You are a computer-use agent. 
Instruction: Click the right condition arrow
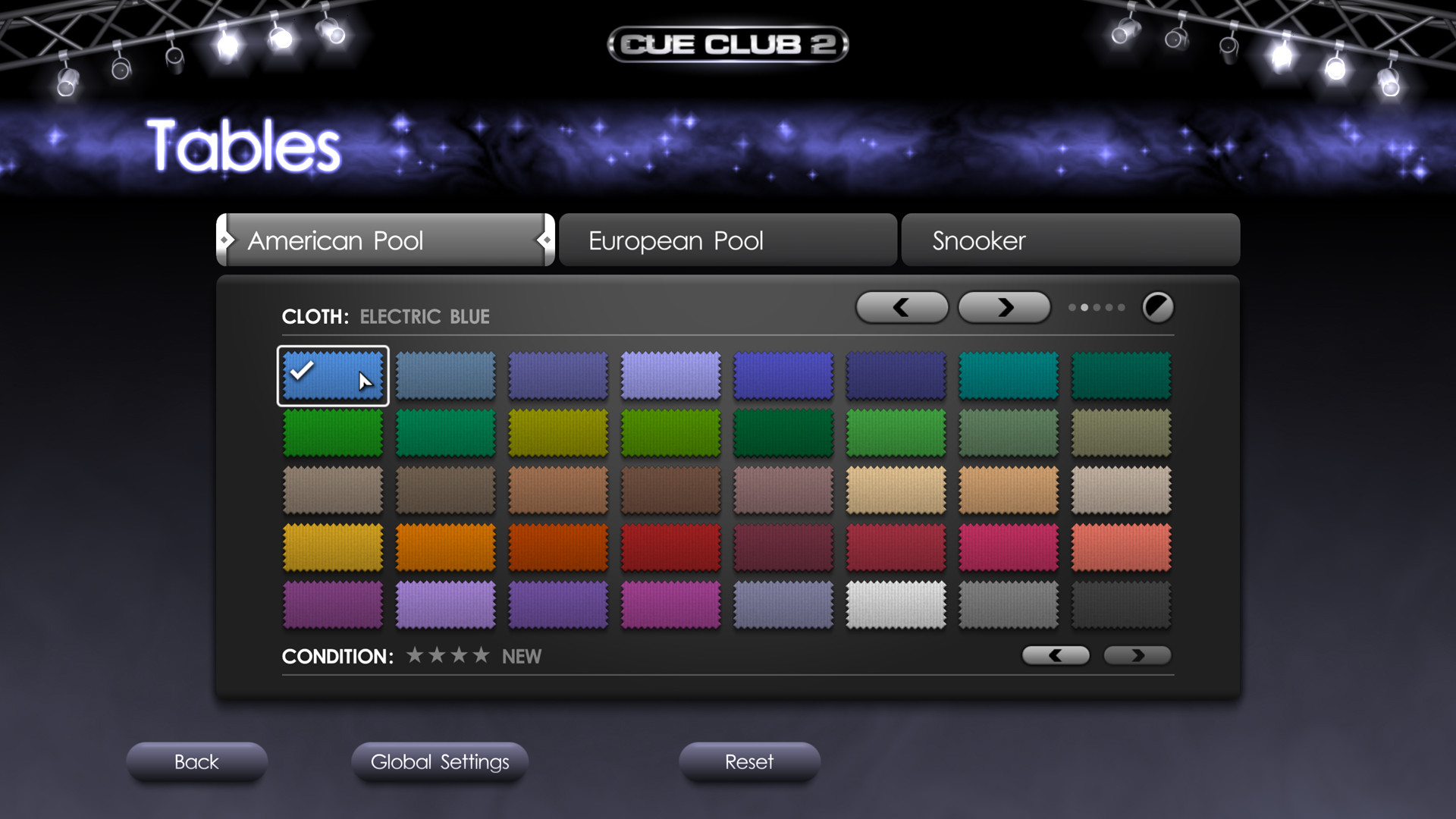pyautogui.click(x=1137, y=656)
